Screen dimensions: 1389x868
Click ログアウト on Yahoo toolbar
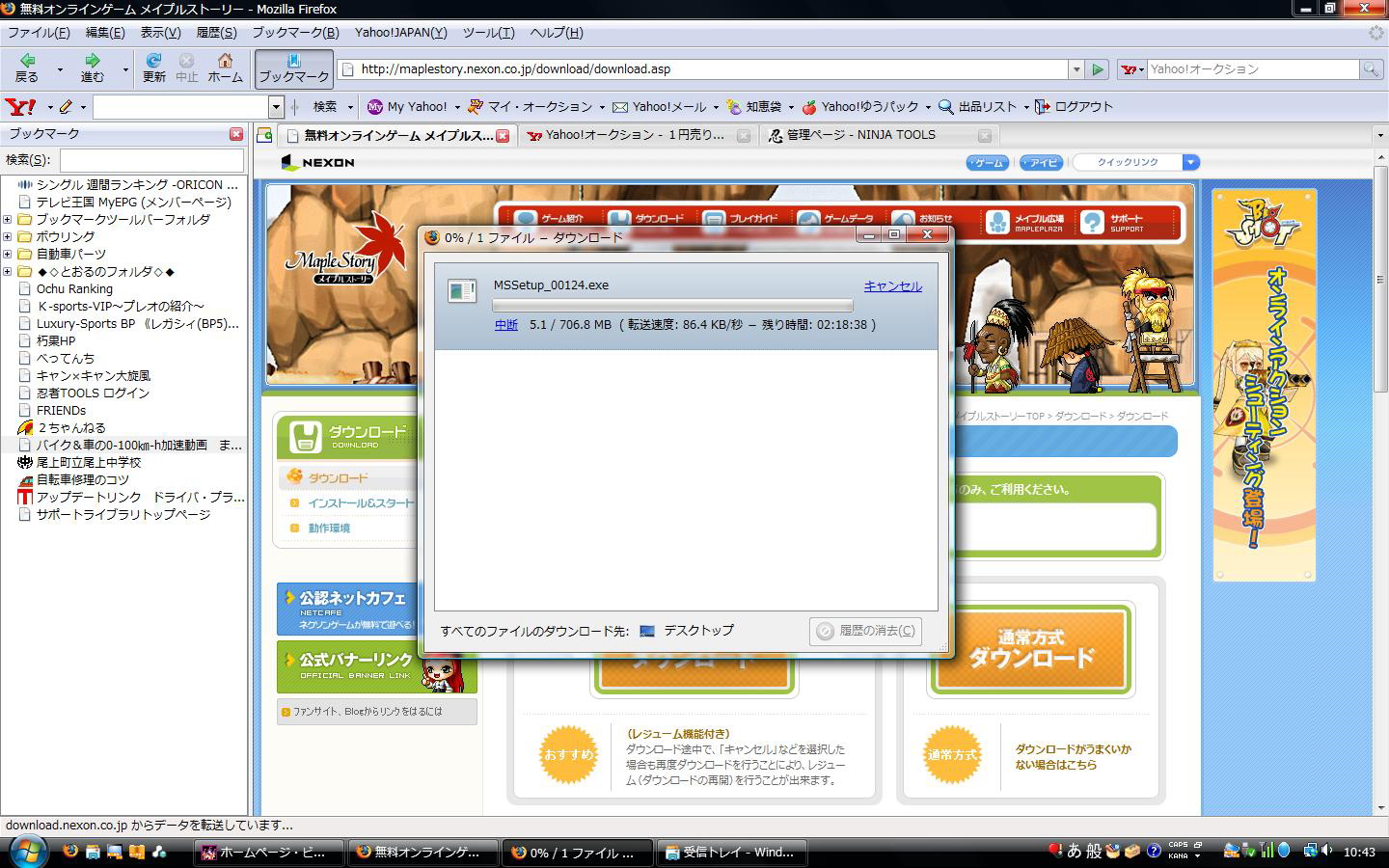[1075, 107]
